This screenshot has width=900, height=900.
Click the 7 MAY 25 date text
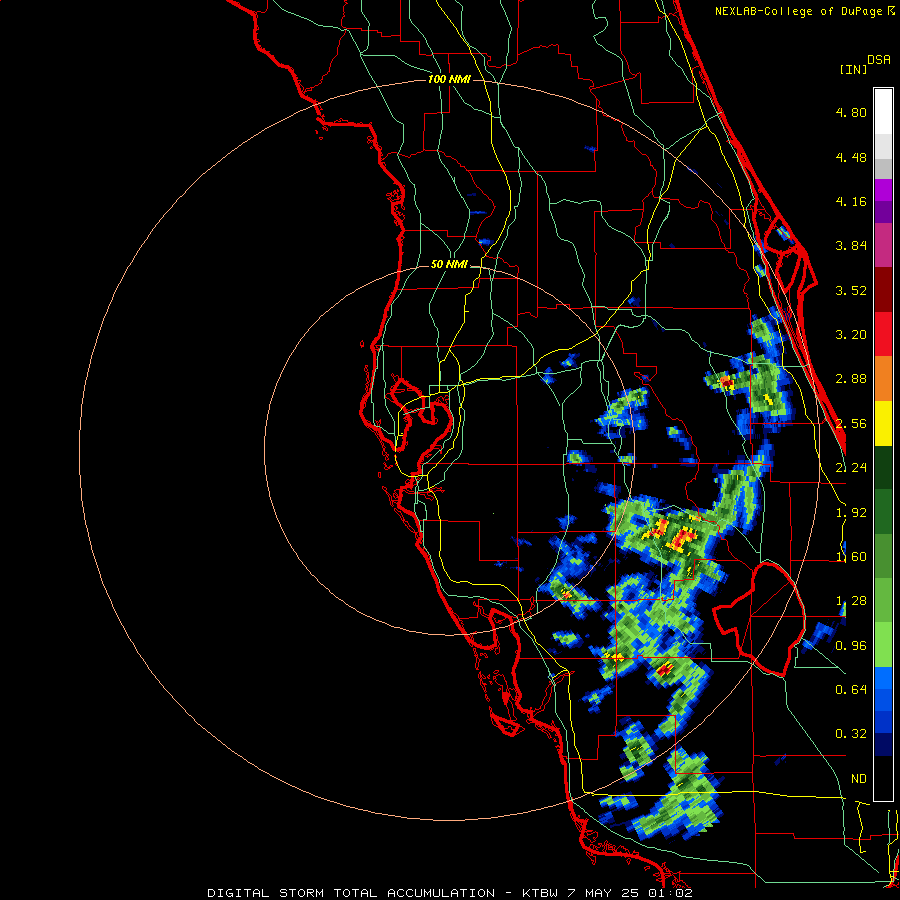click(x=602, y=893)
